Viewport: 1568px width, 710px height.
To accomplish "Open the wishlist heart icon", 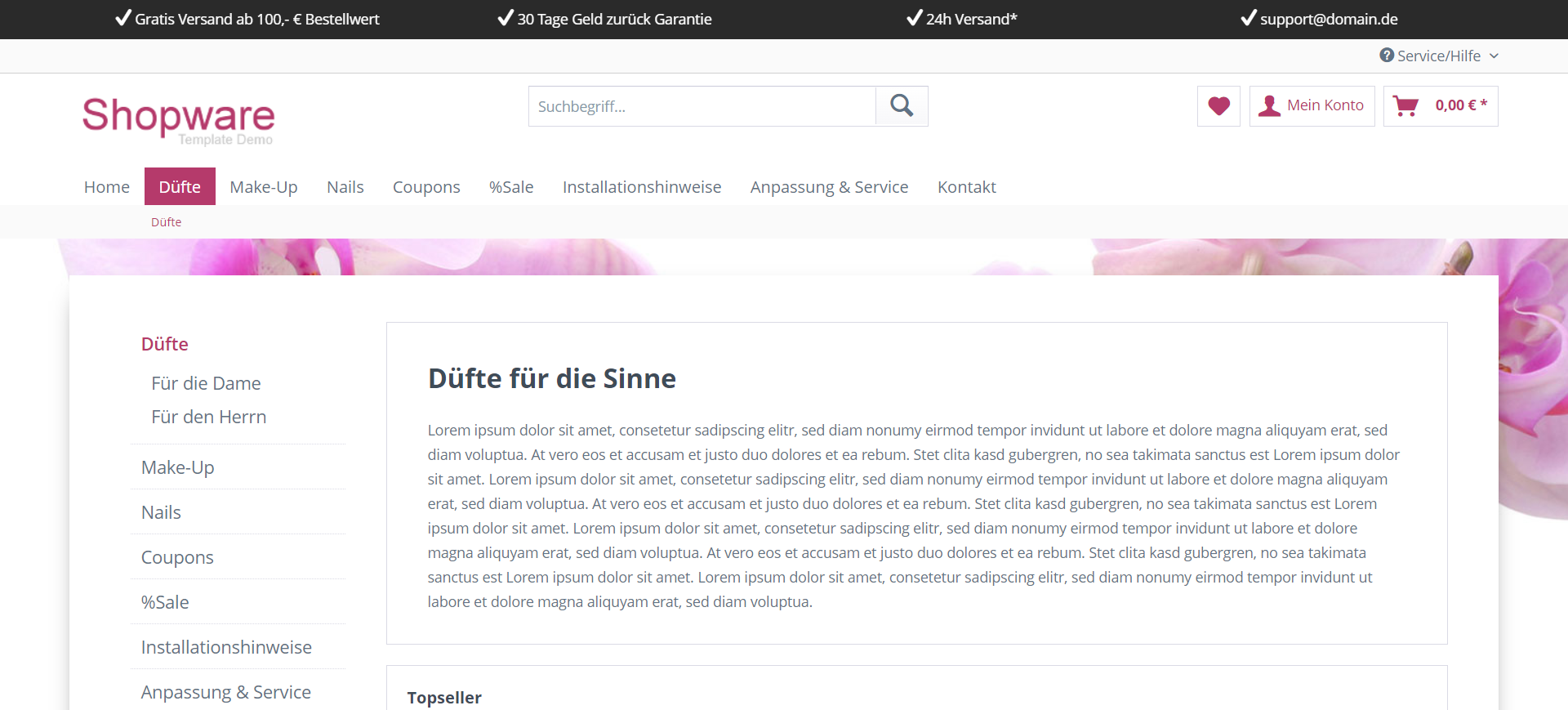I will coord(1218,106).
